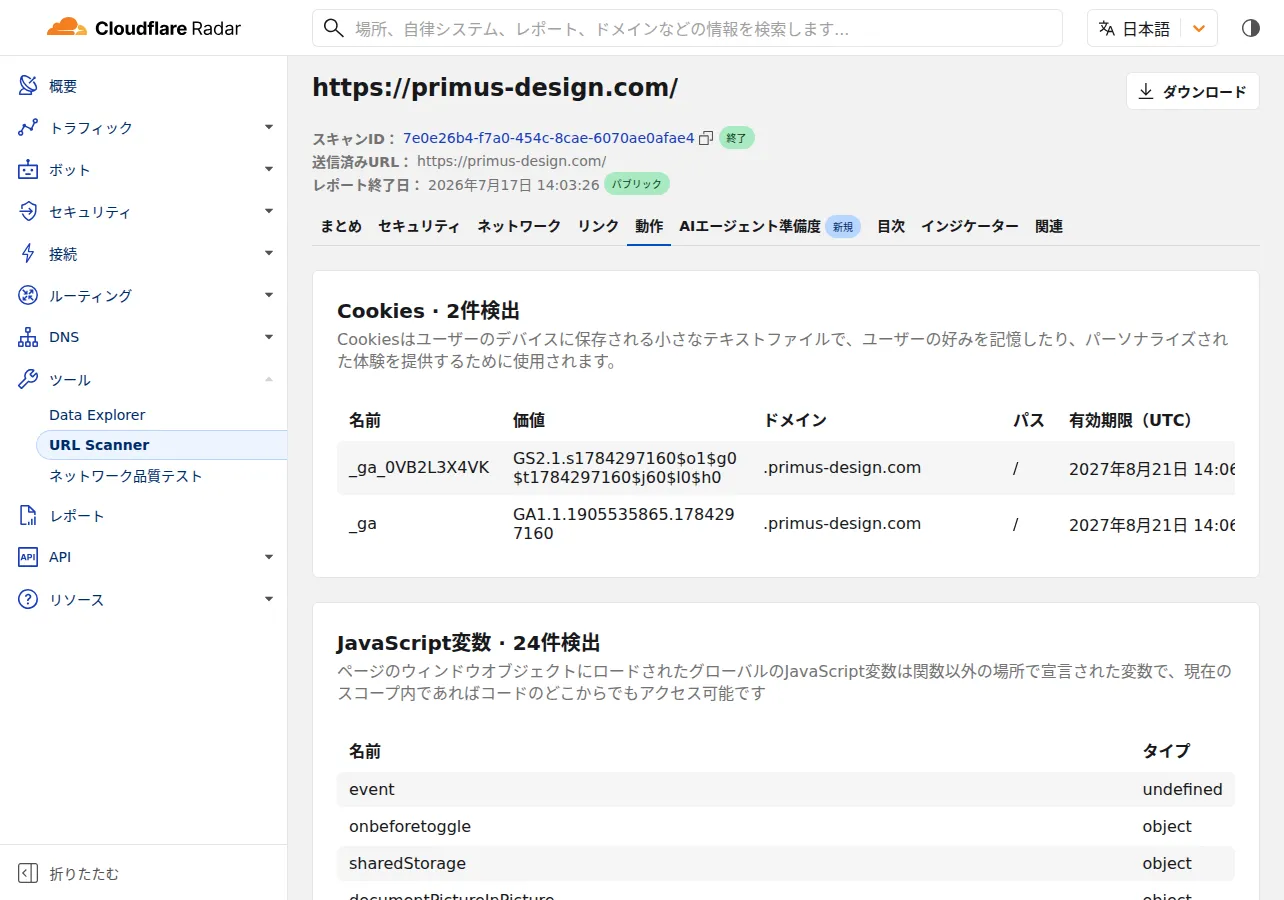
Task: Click the ダウンロード button
Action: [1192, 92]
